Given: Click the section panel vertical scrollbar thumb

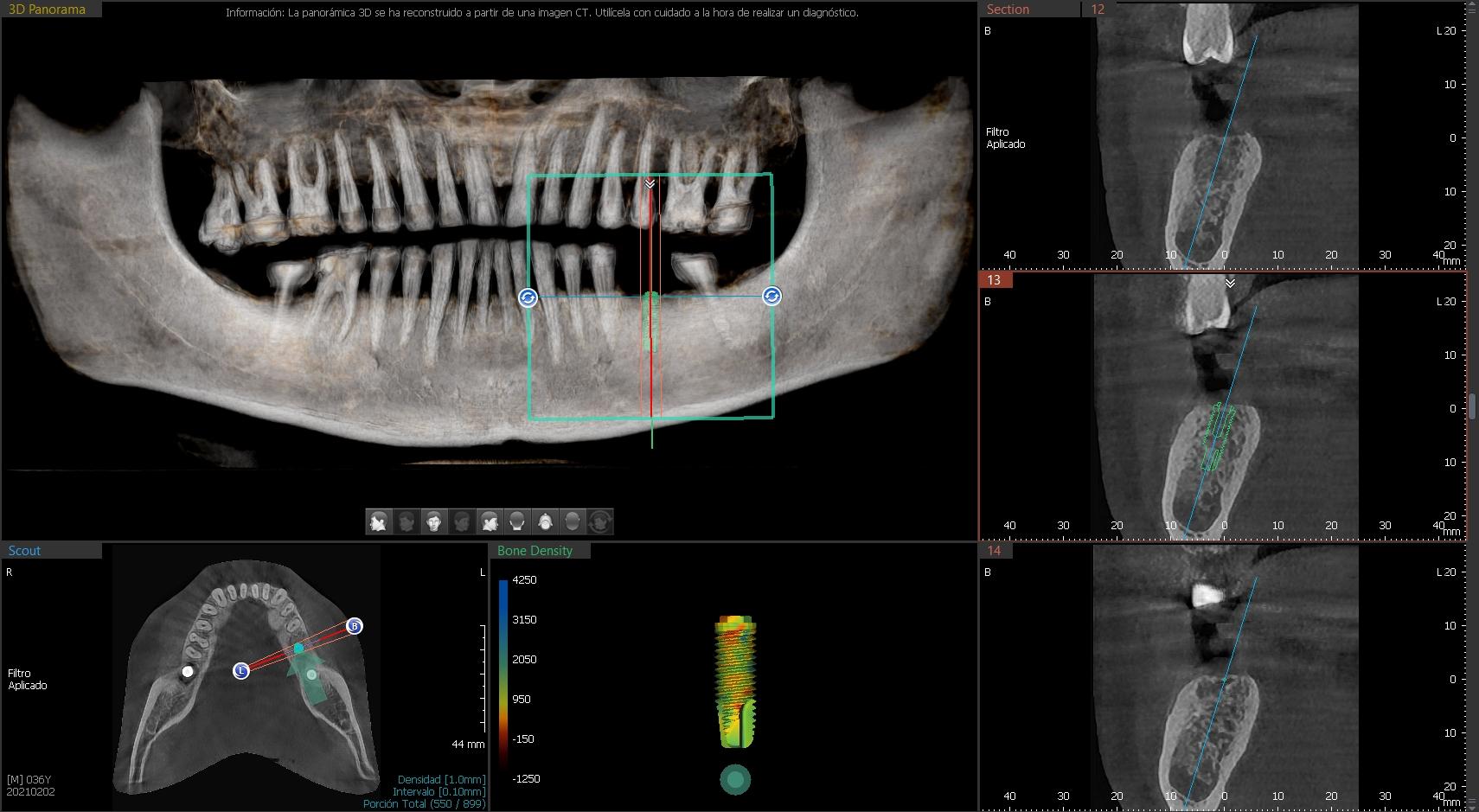Looking at the screenshot, I should [1472, 406].
